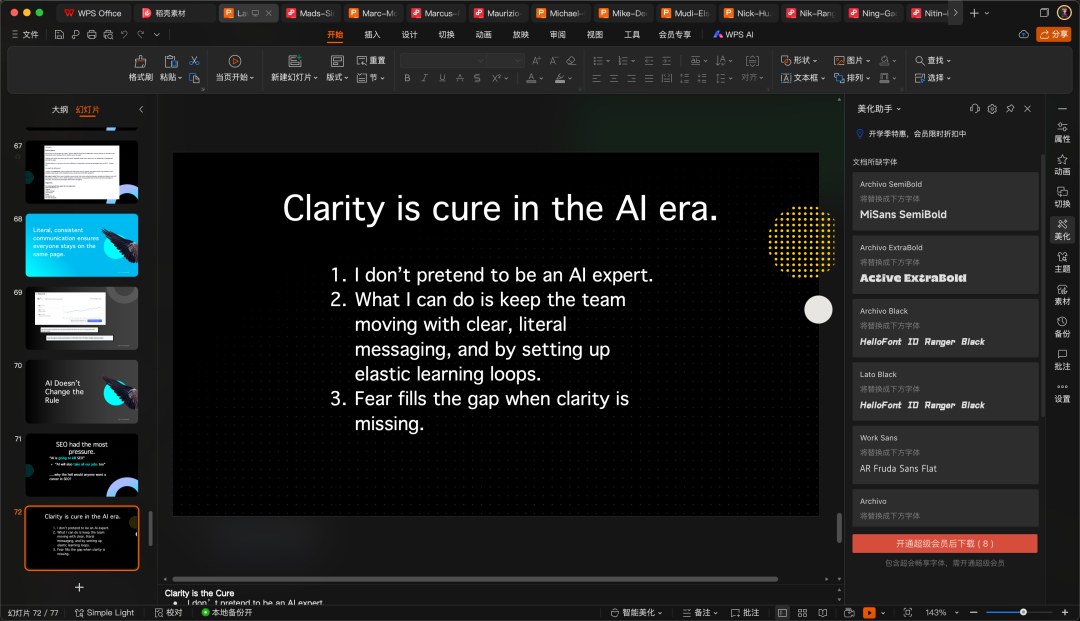
Task: Click the headset support icon in 美化助手 panel
Action: 974,109
